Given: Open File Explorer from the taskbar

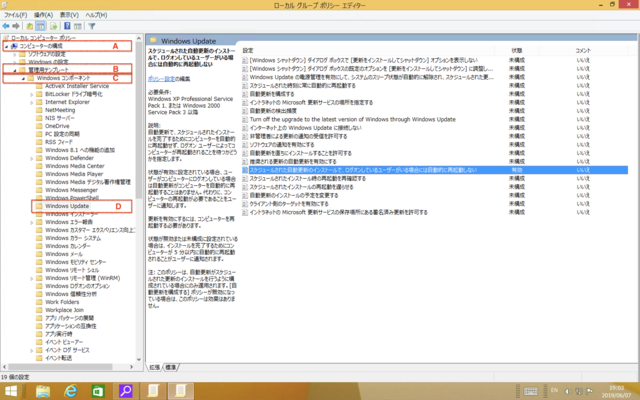Looking at the screenshot, I should (43, 389).
